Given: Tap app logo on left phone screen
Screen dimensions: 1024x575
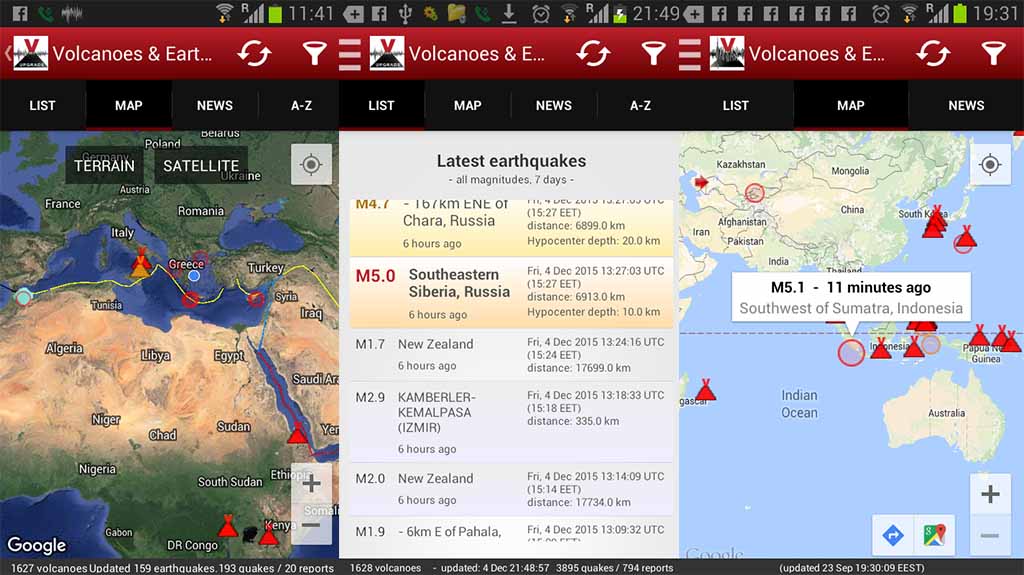Looking at the screenshot, I should click(31, 53).
